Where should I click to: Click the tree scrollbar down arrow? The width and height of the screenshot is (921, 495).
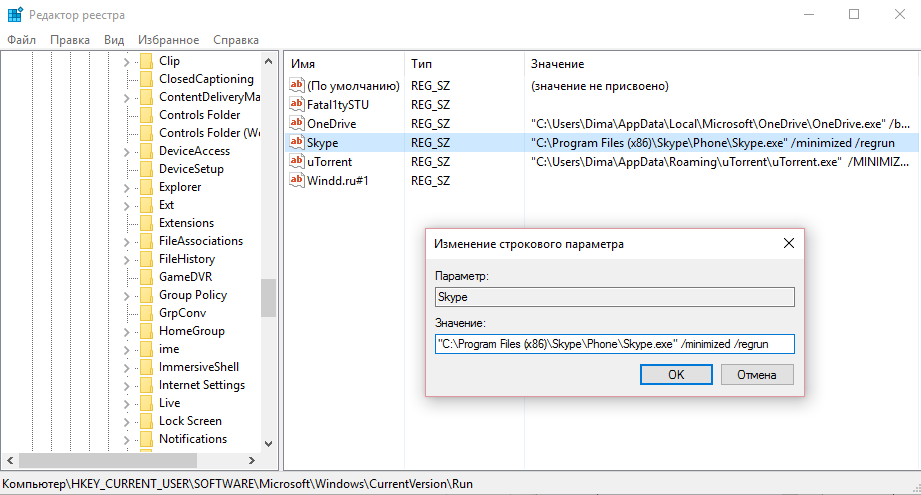tap(268, 444)
